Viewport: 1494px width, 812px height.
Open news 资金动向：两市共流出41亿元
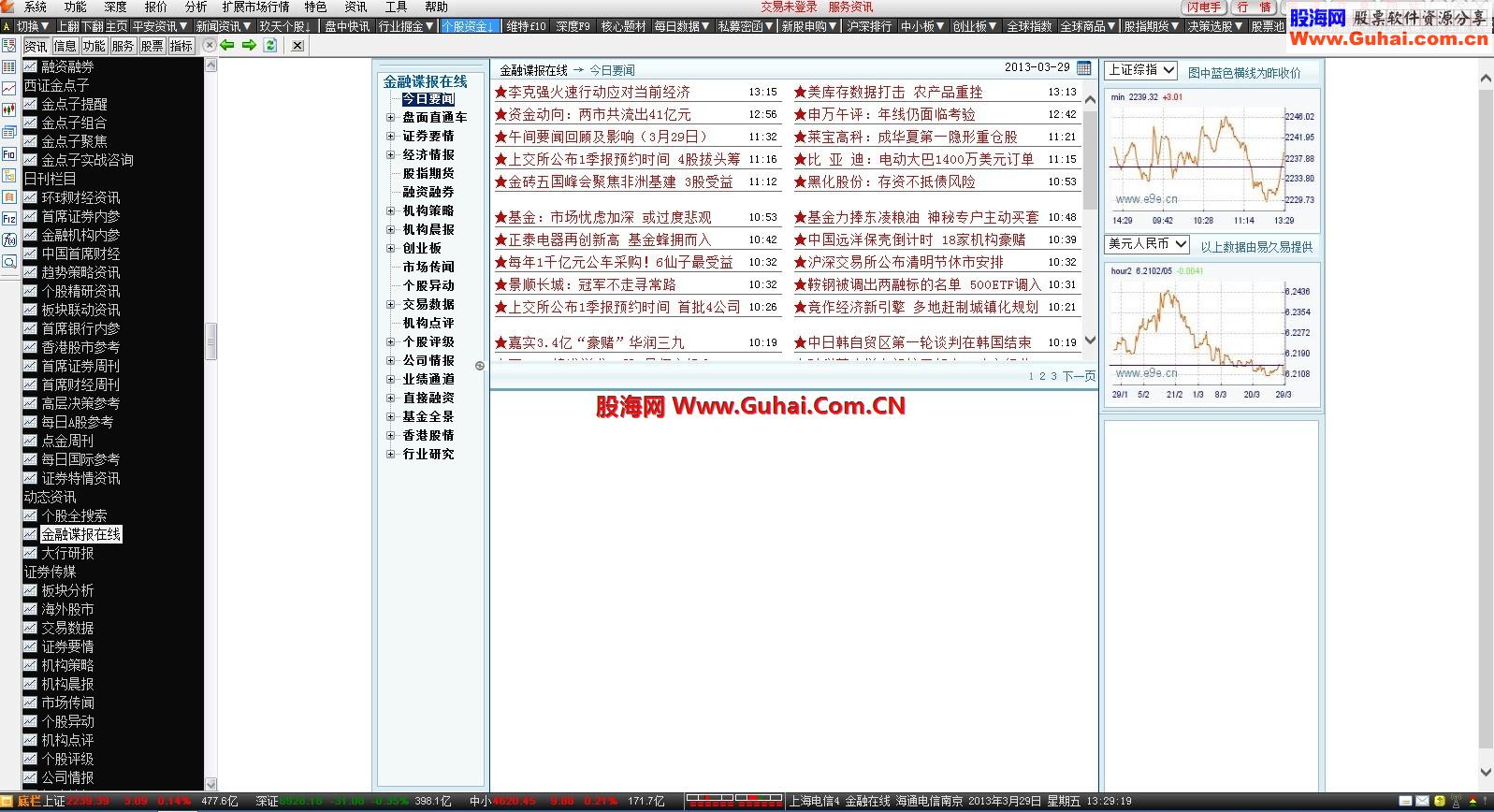(x=600, y=114)
